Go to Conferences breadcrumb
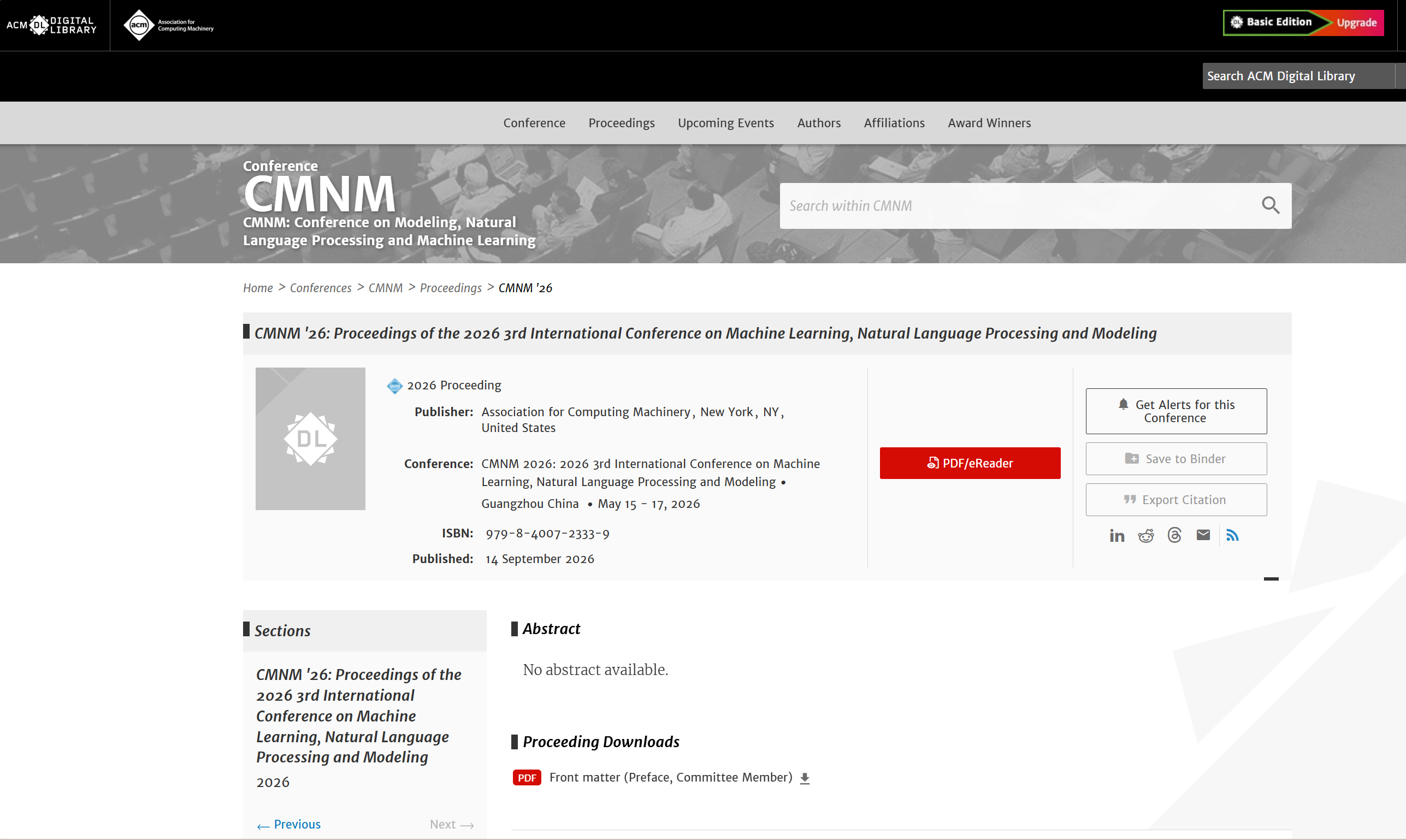This screenshot has width=1406, height=840. [x=321, y=287]
